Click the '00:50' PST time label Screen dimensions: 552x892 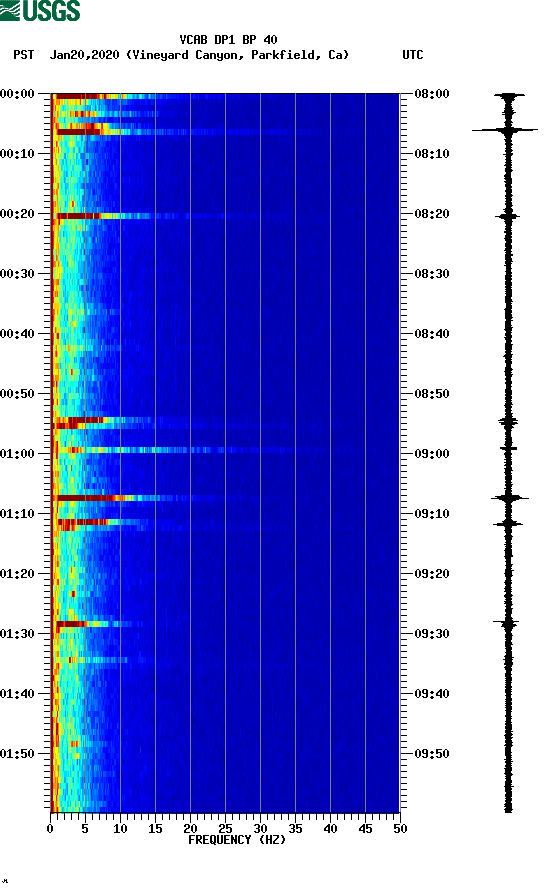[18, 394]
